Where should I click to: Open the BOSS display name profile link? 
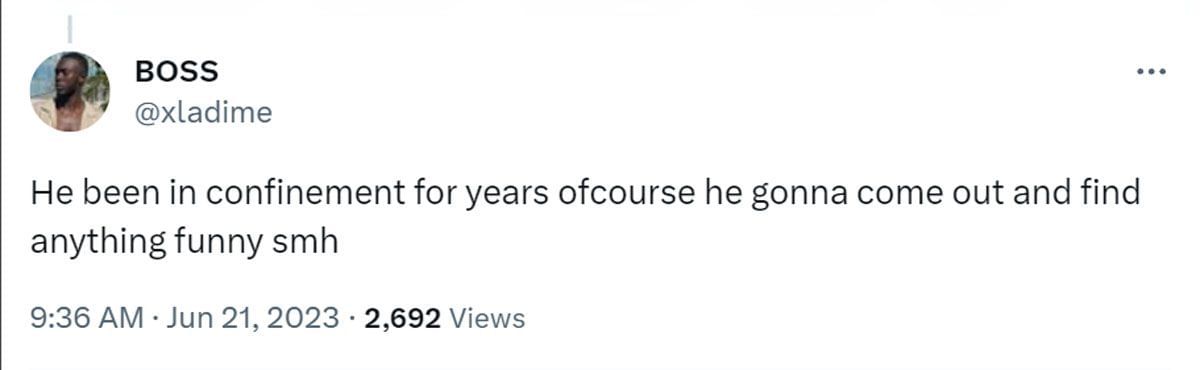tap(176, 71)
